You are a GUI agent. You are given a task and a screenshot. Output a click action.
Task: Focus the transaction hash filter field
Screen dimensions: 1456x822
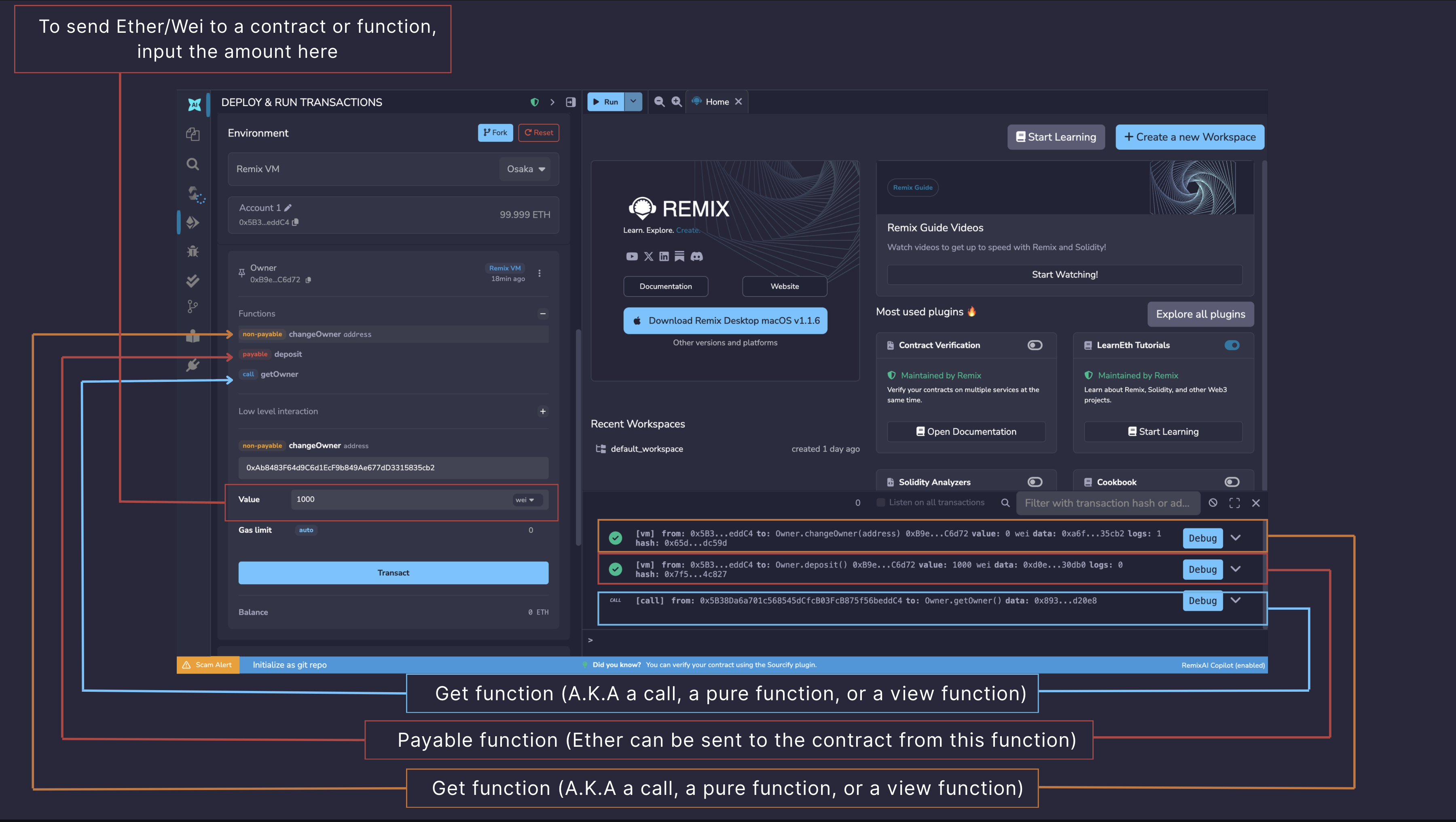[1108, 503]
